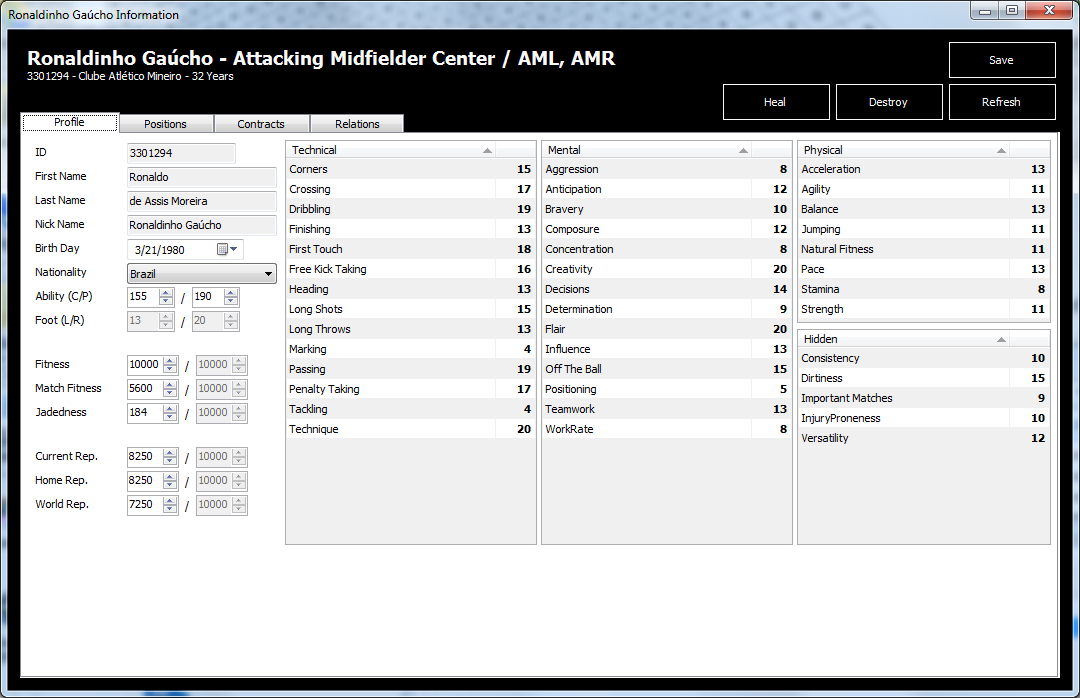This screenshot has height=698, width=1080.
Task: Select the Dribbling attribute row
Action: click(x=410, y=209)
